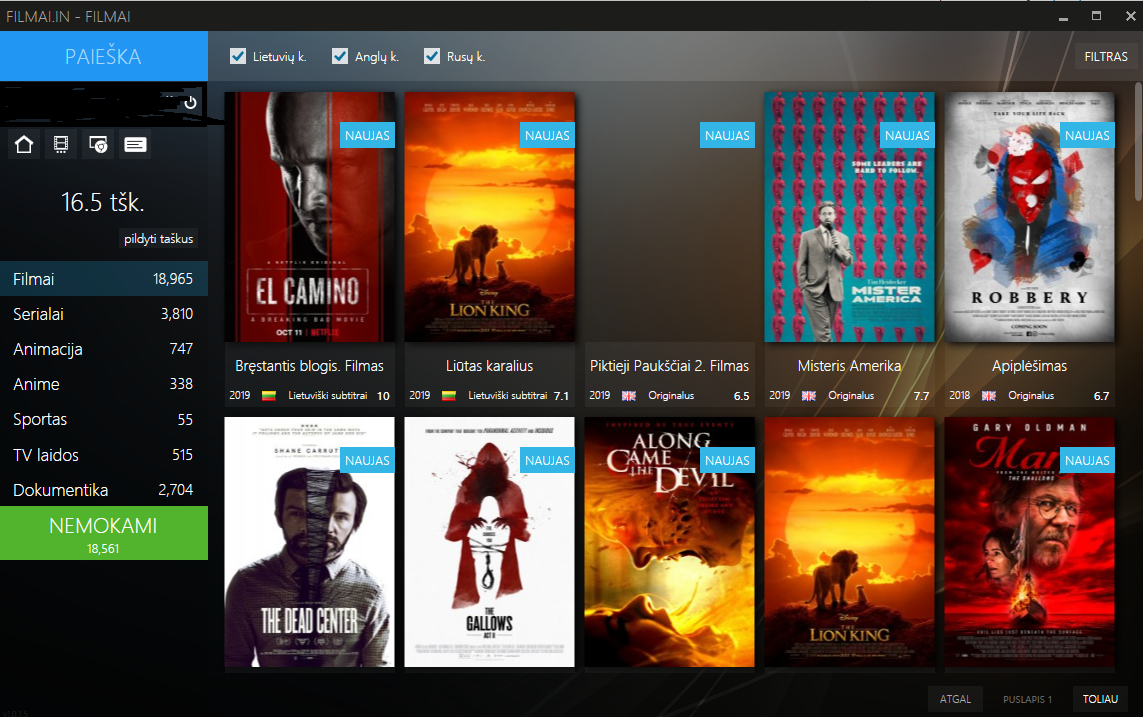
Task: Click Lithuanian flag under Liūtas karalius
Action: pyautogui.click(x=449, y=396)
